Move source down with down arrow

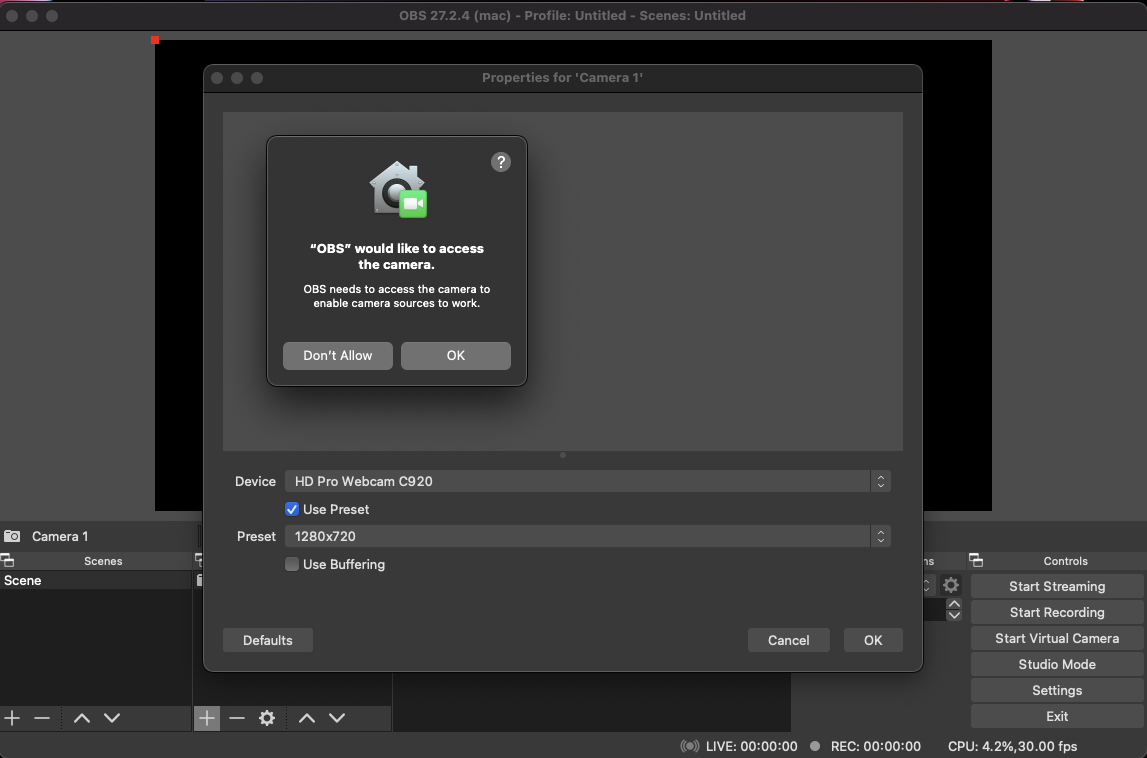coord(337,718)
